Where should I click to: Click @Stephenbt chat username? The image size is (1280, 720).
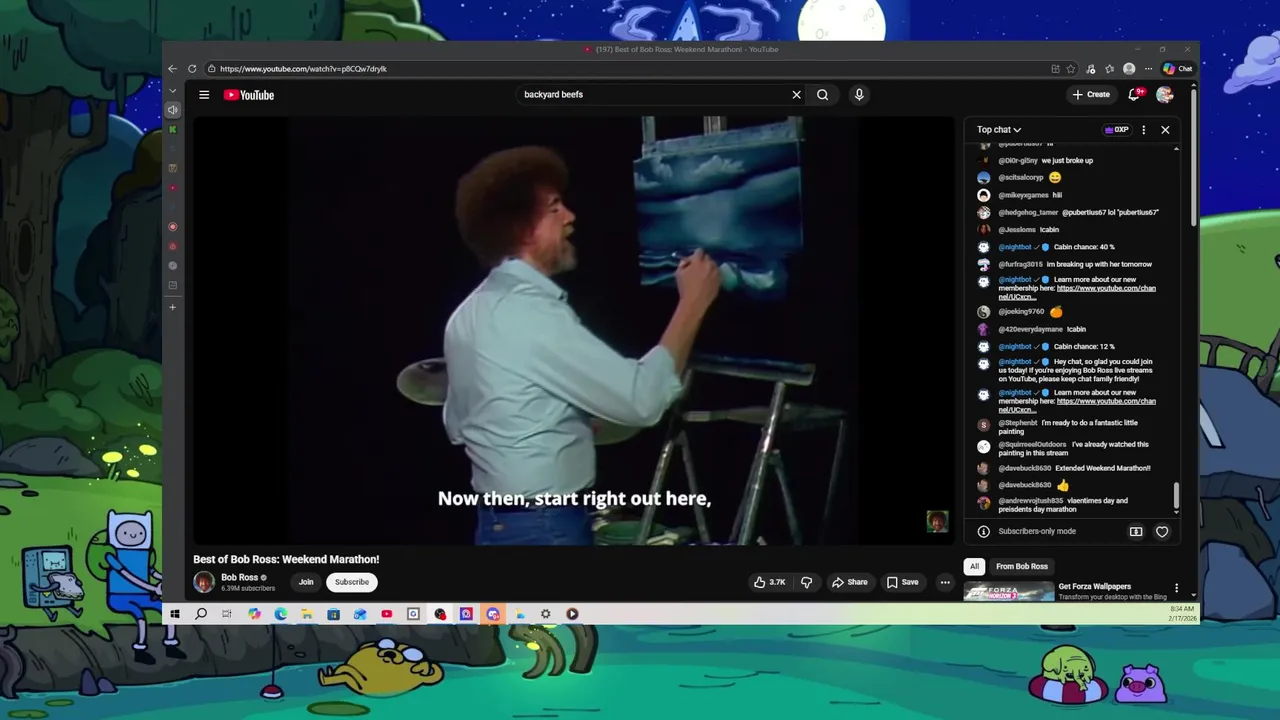[x=1018, y=423]
